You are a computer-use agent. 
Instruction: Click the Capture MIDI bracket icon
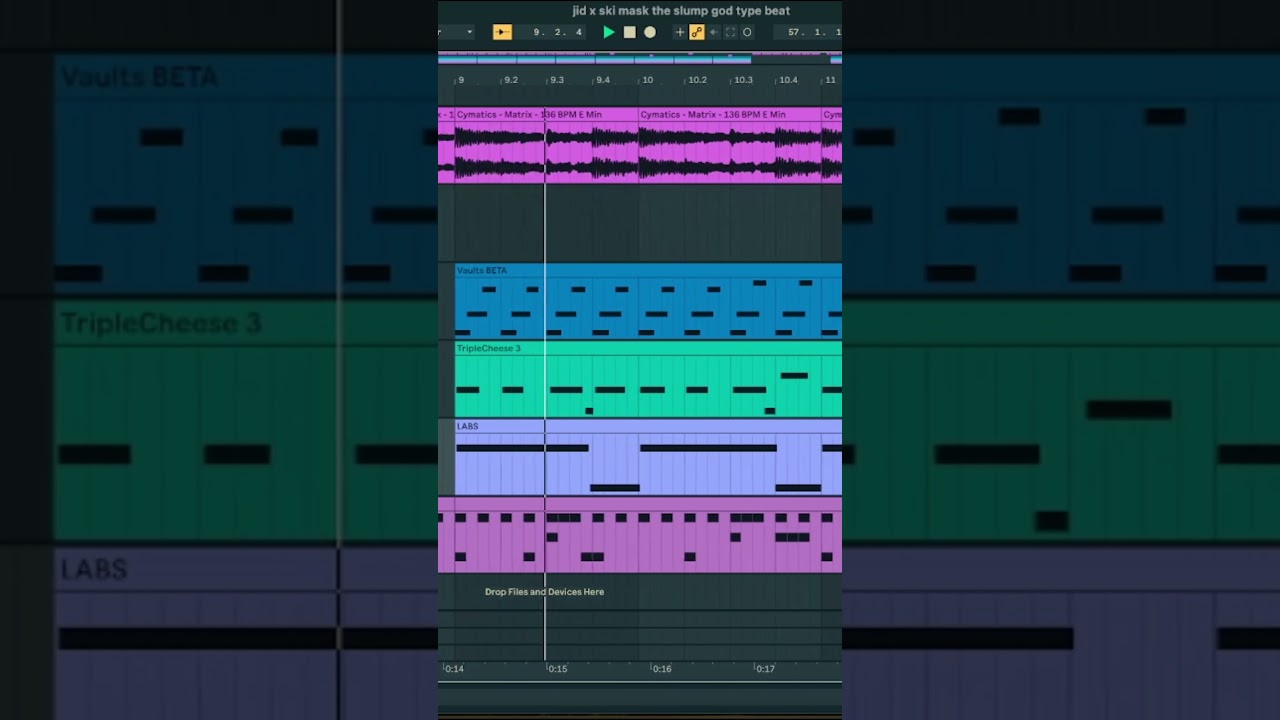[730, 32]
